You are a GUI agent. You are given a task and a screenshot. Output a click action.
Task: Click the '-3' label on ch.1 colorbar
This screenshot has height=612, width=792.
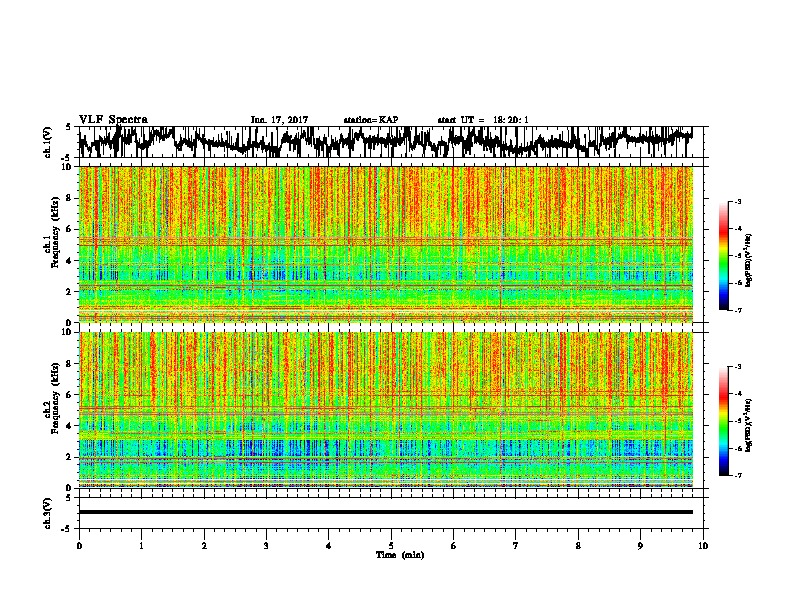(737, 201)
